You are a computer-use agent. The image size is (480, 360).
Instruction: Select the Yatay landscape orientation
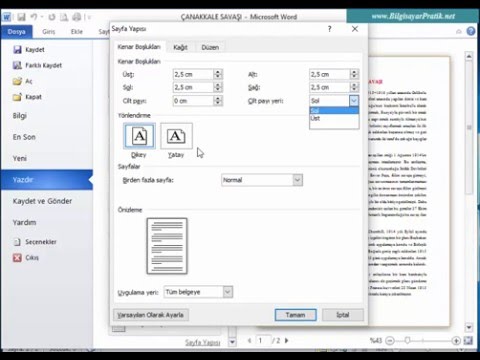click(x=176, y=136)
